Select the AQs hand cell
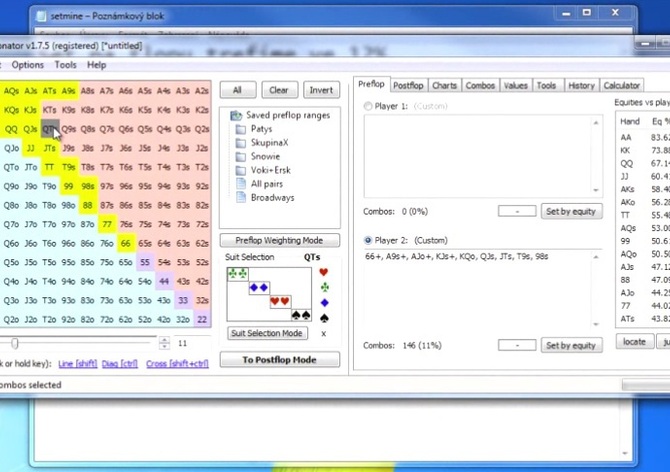This screenshot has height=472, width=670. (11, 91)
